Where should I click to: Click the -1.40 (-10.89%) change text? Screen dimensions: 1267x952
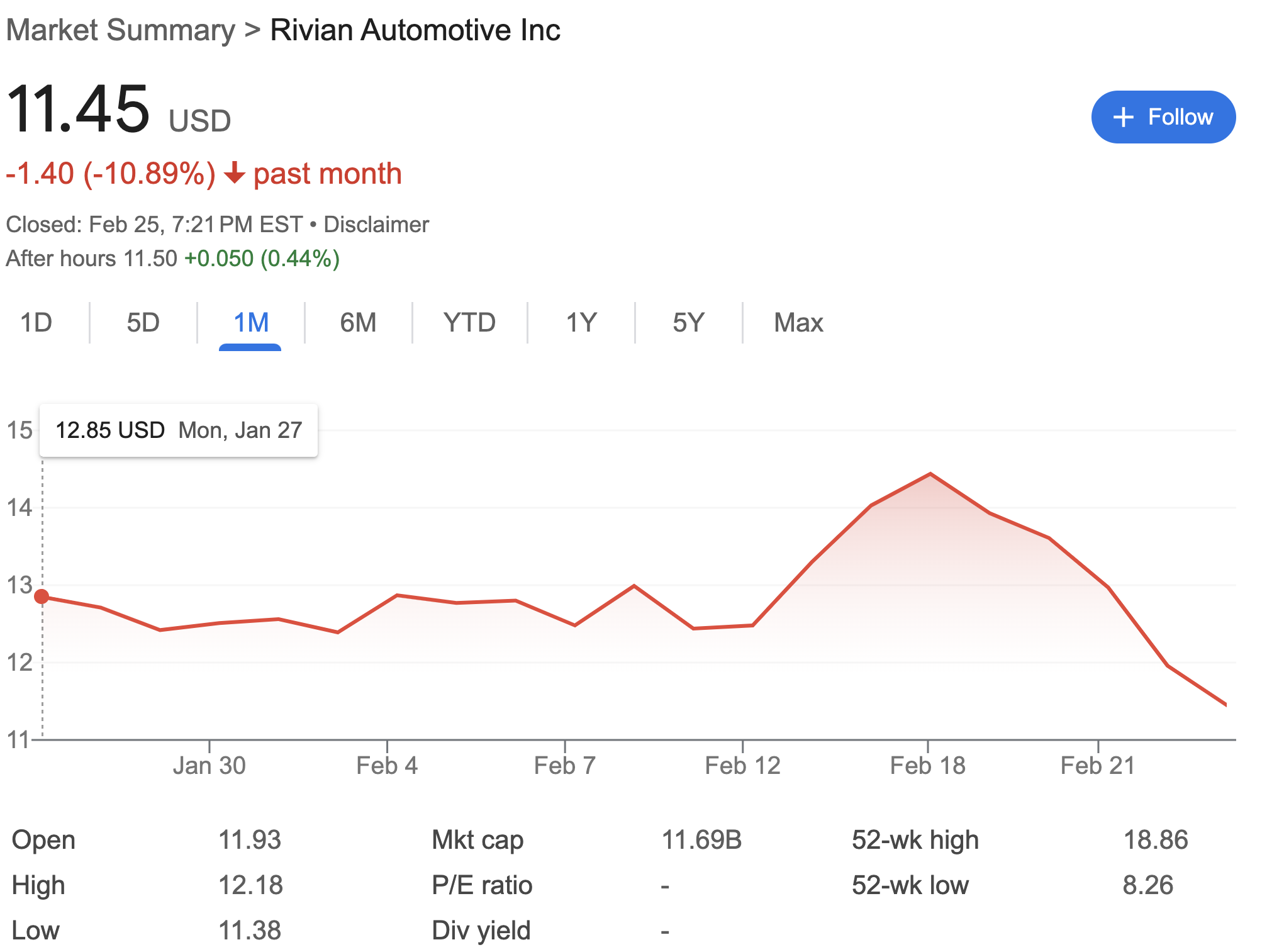pos(111,174)
